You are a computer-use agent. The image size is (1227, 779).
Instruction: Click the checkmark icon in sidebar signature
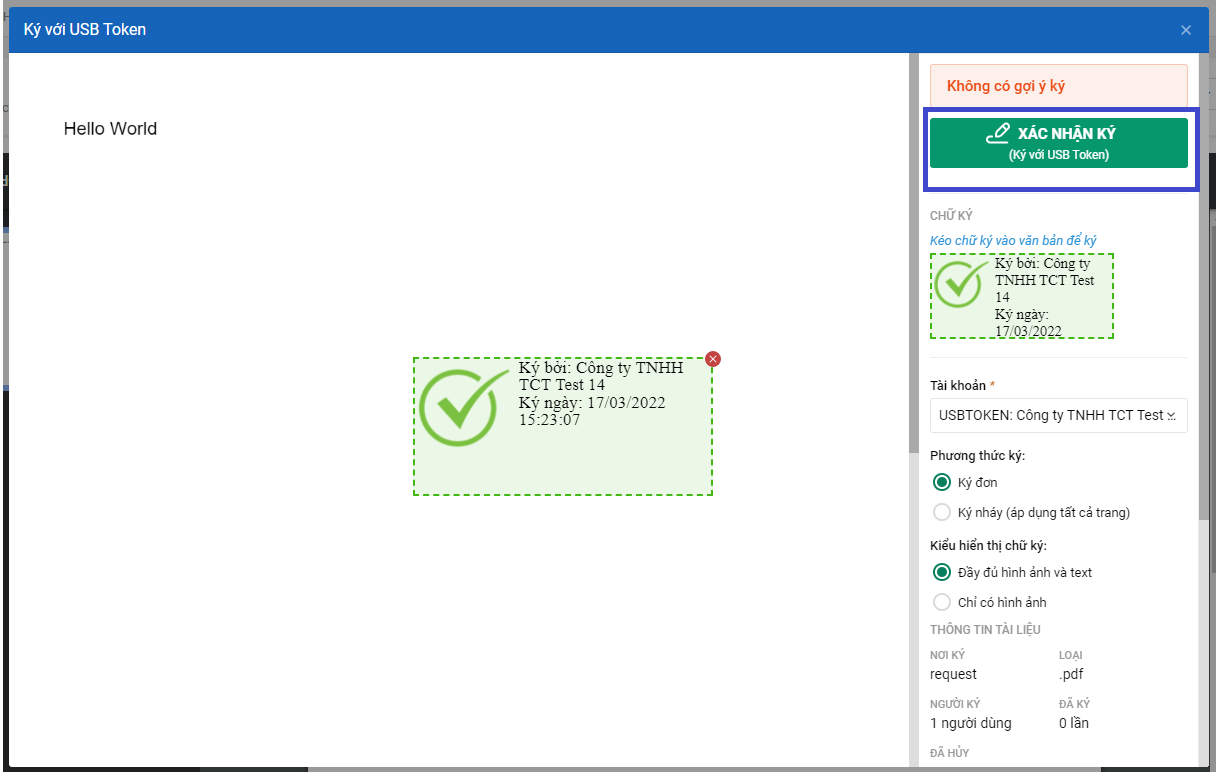click(x=962, y=284)
